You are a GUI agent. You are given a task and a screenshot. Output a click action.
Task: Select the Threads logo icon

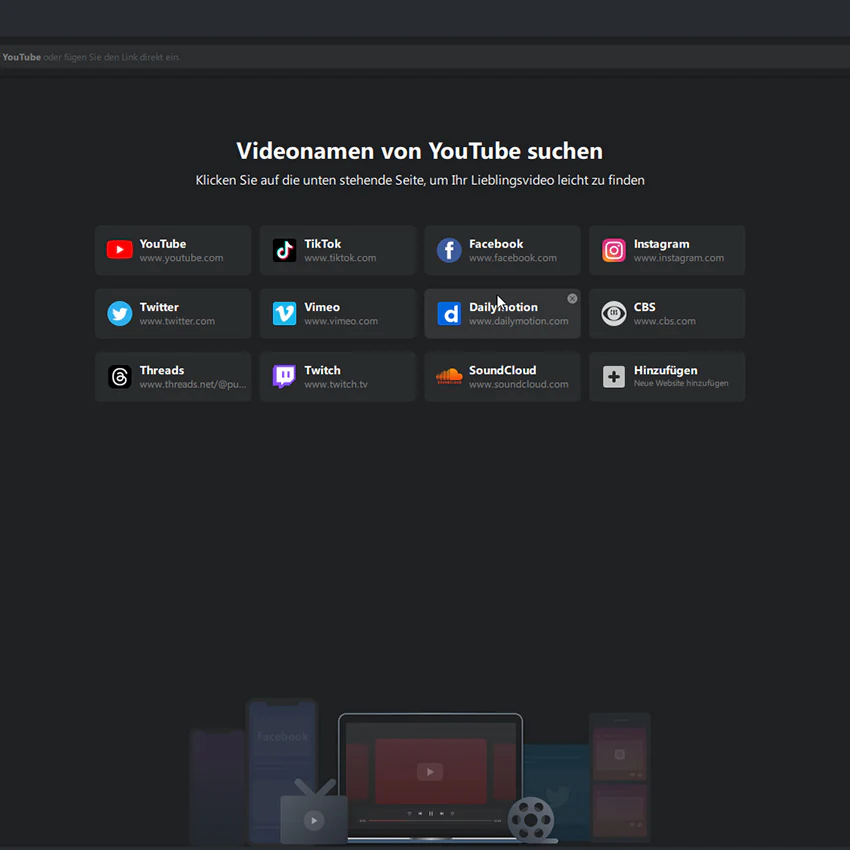tap(120, 376)
